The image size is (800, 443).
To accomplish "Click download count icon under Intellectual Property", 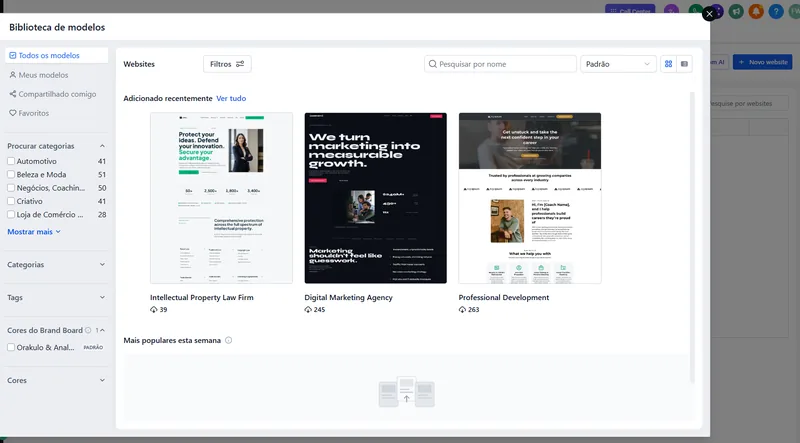I will (x=154, y=309).
